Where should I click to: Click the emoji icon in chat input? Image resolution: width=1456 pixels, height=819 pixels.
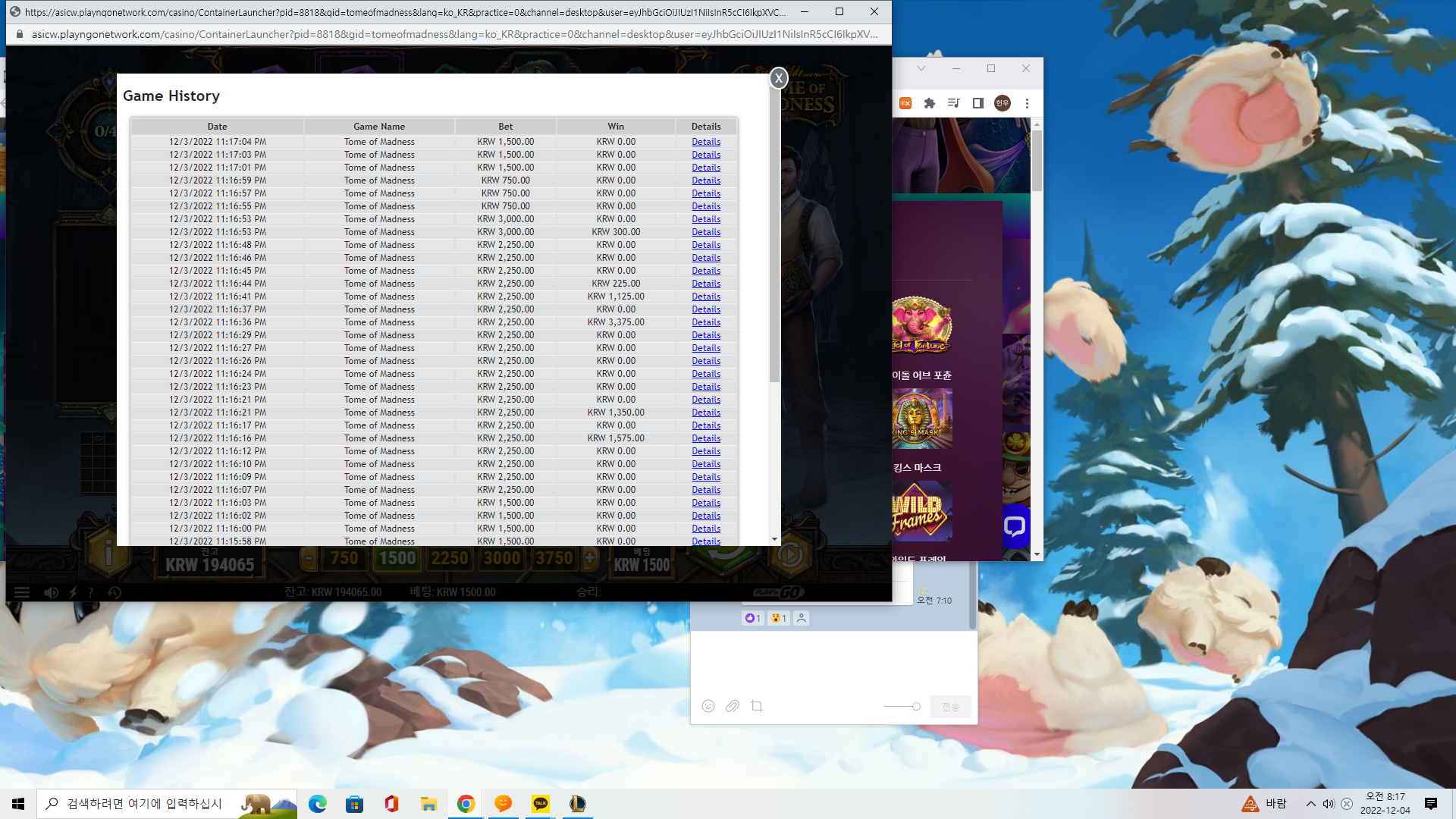click(708, 706)
